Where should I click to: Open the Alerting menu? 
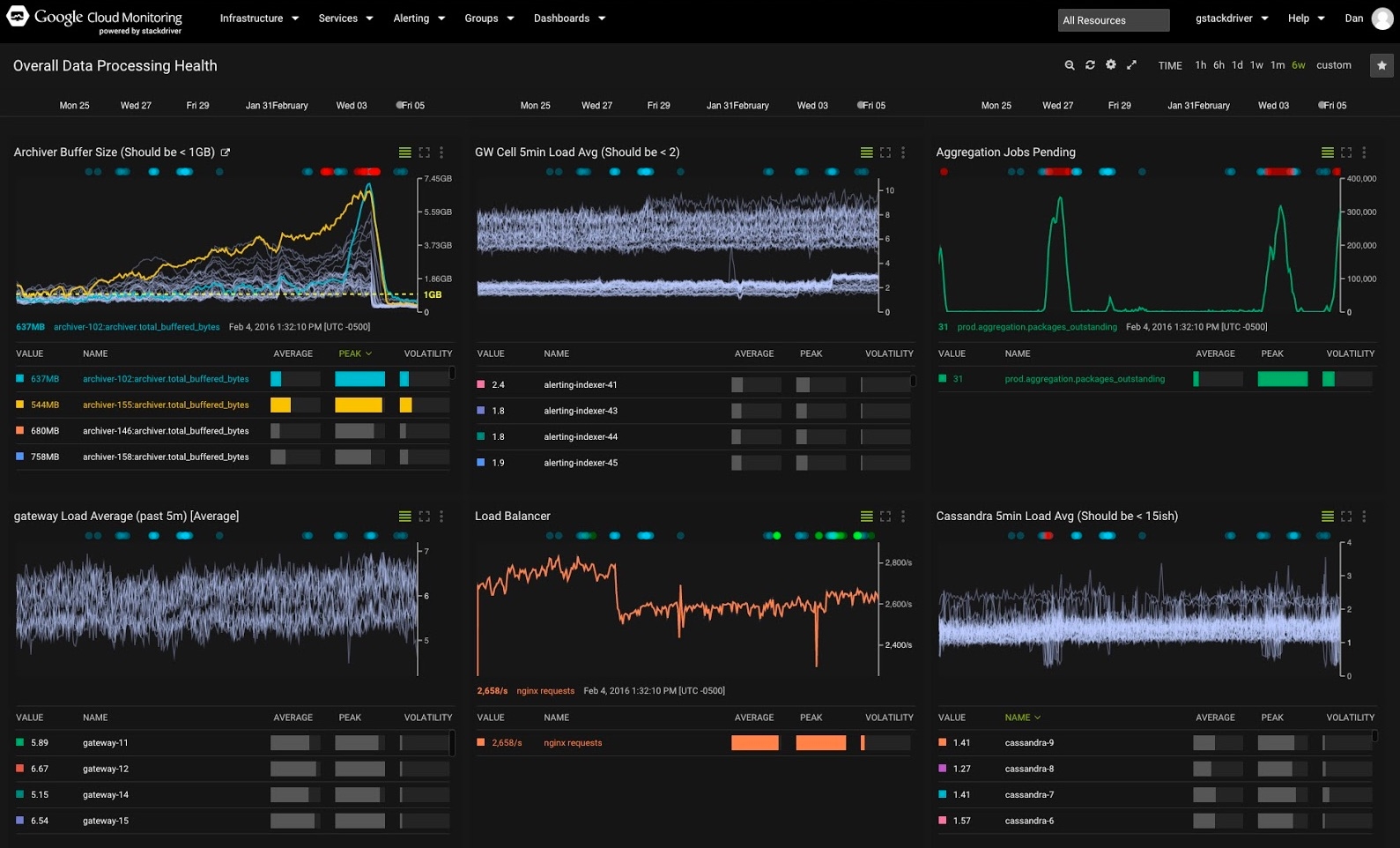(419, 19)
